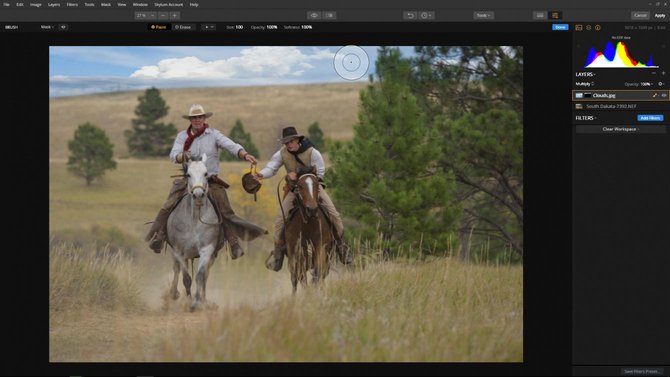Viewport: 670px width, 377px height.
Task: Click the BRUSH tool label
Action: tap(12, 27)
